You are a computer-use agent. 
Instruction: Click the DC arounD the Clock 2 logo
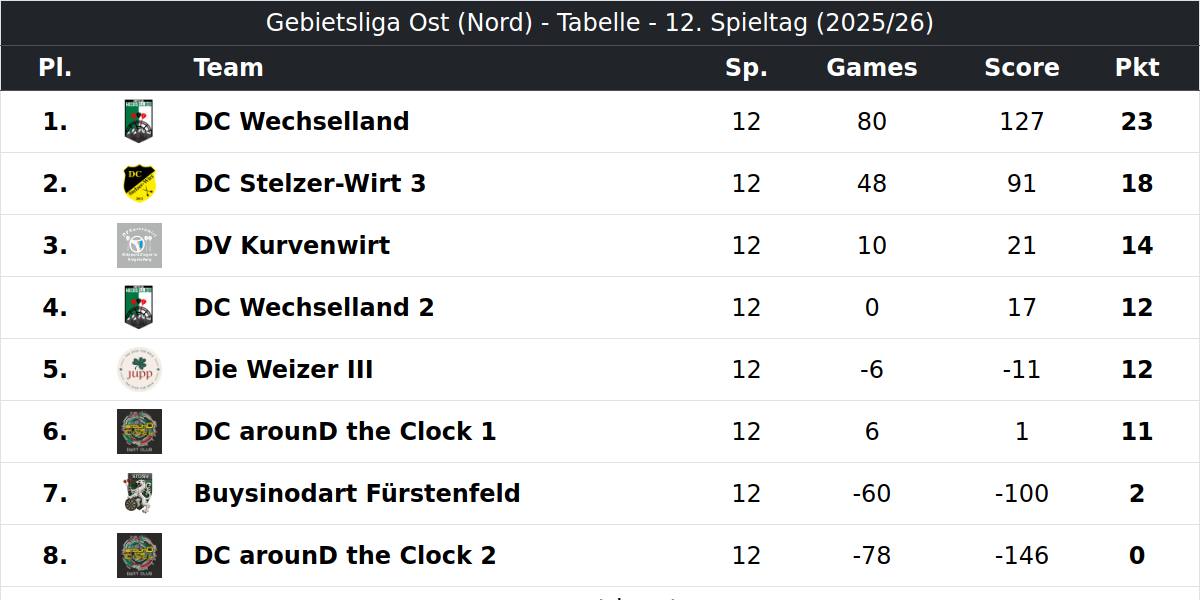(x=139, y=555)
